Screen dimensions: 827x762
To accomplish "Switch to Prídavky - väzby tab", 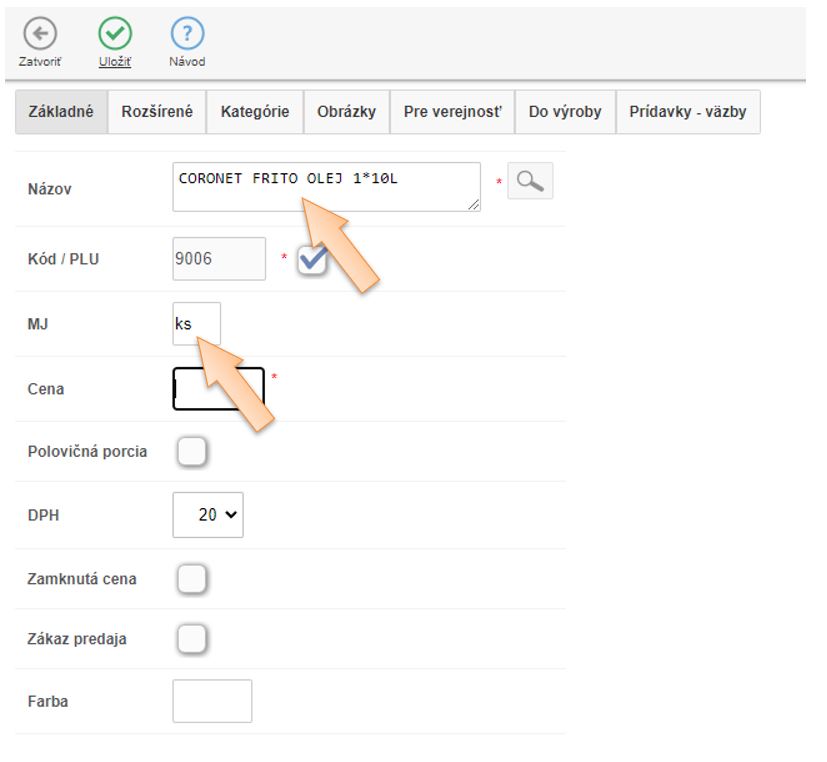I will coord(687,112).
